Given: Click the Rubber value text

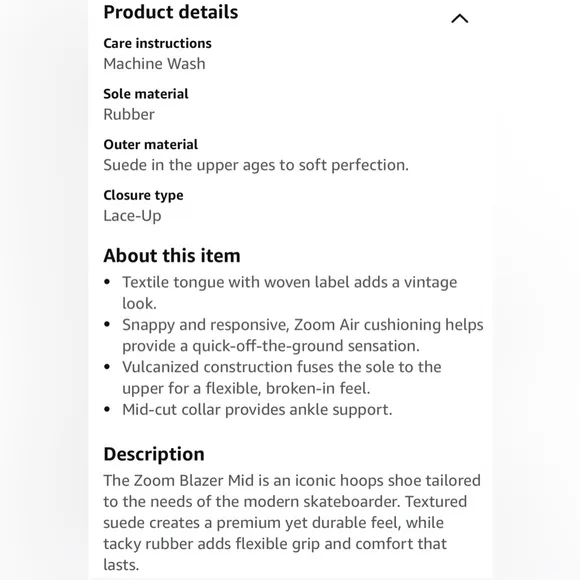Looking at the screenshot, I should click(129, 114).
